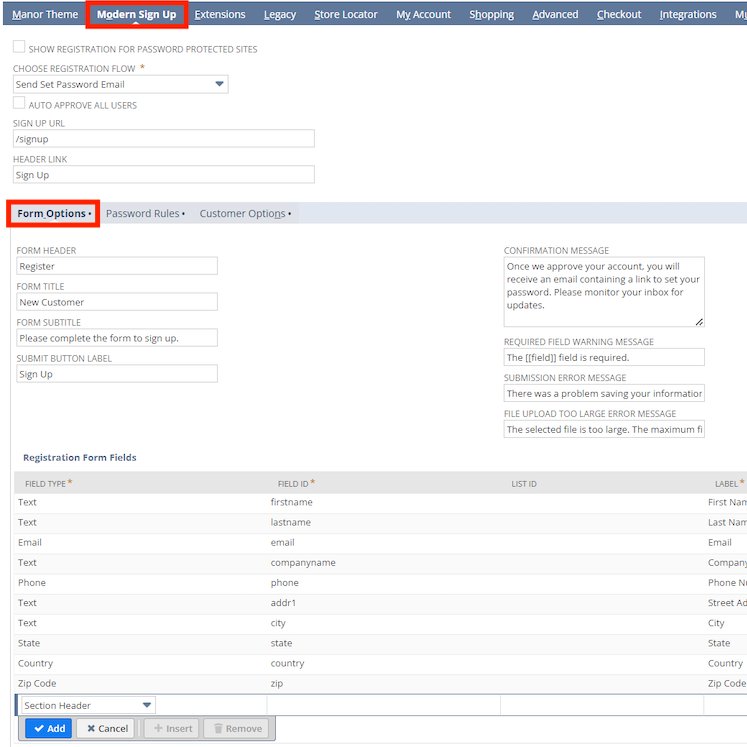Click the List ID column header
This screenshot has height=747, width=747.
point(524,484)
